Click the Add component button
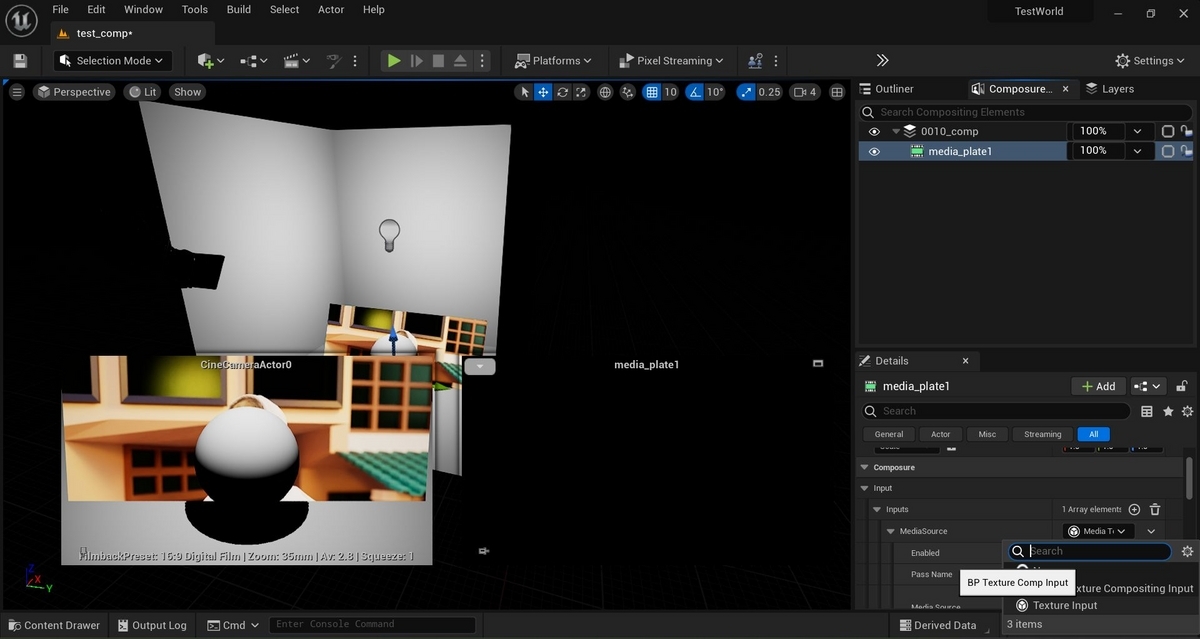1200x639 pixels. pos(1096,386)
